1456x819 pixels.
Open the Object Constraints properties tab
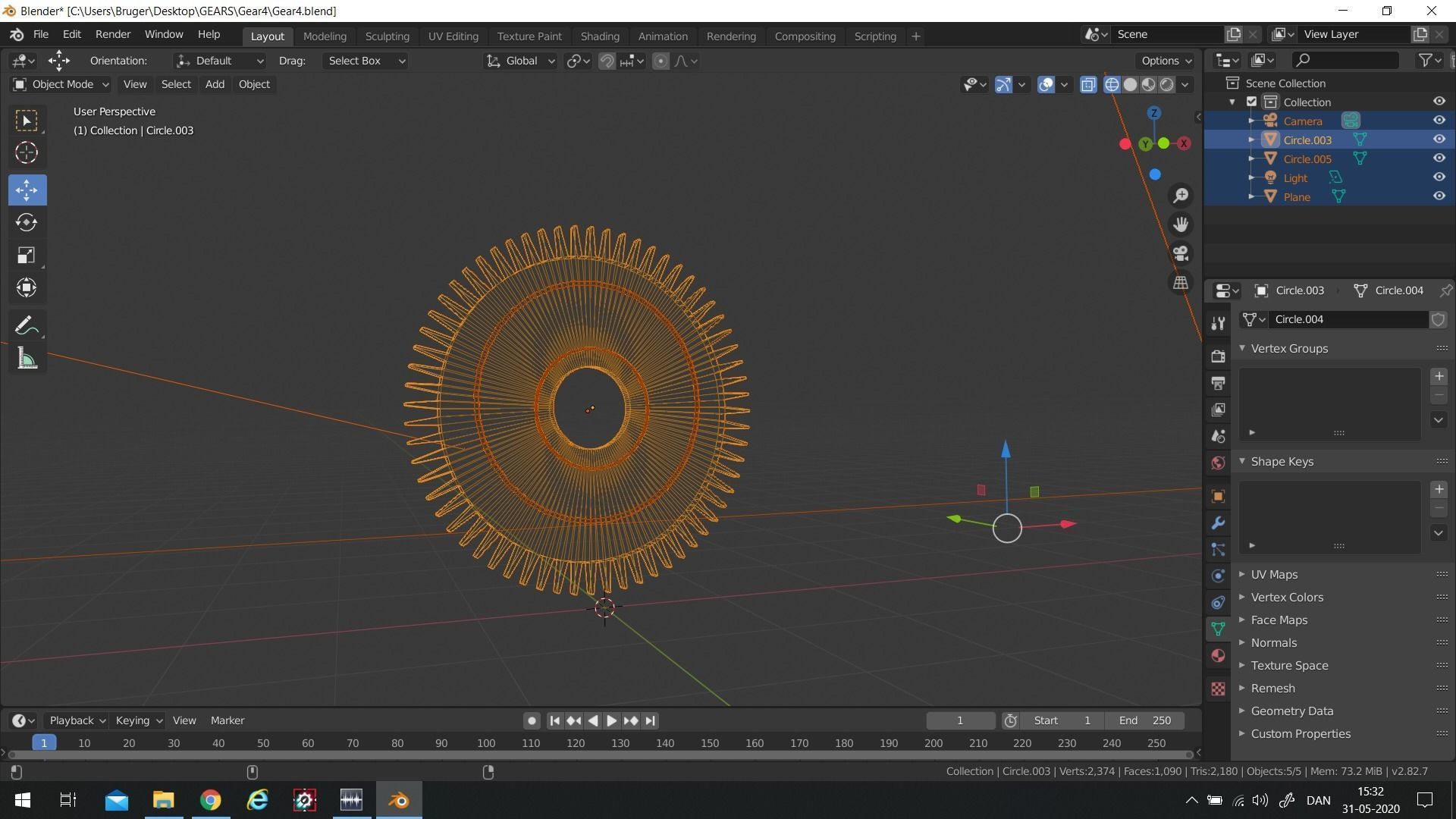pos(1218,602)
